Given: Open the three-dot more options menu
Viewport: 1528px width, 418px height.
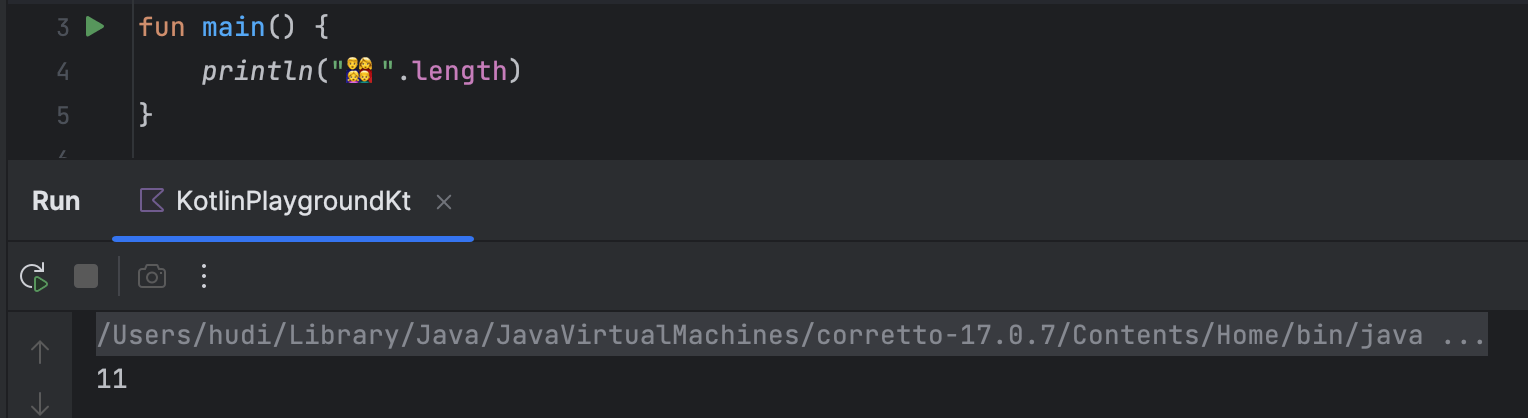Looking at the screenshot, I should pyautogui.click(x=204, y=276).
